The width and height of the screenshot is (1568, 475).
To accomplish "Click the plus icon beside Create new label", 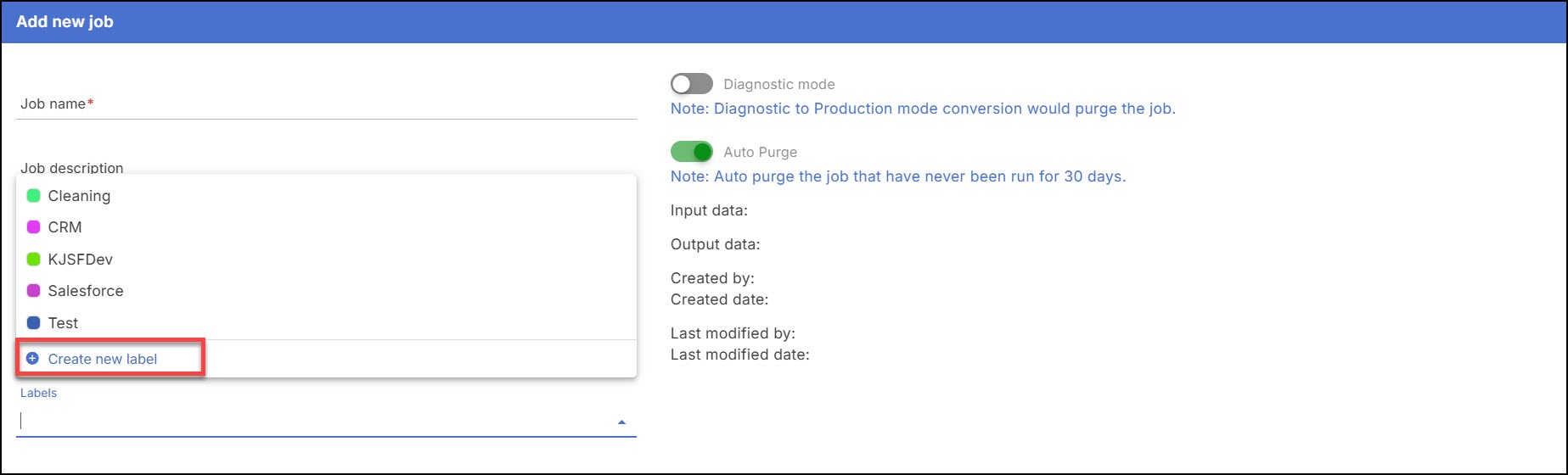I will [32, 359].
